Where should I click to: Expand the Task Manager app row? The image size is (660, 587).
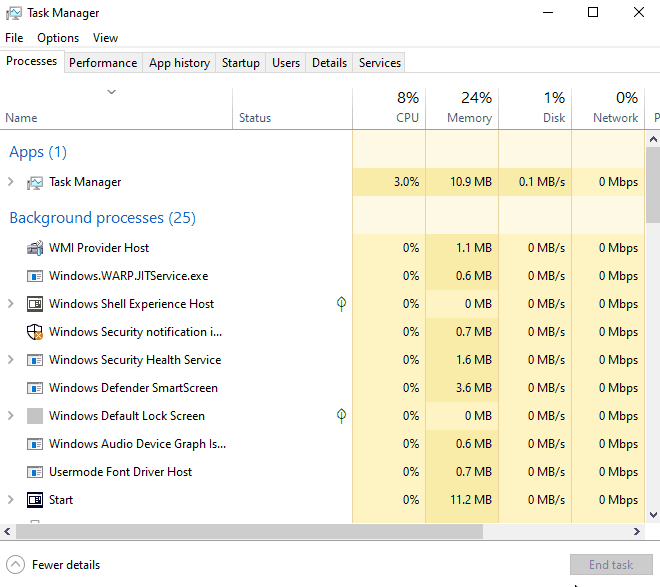pyautogui.click(x=11, y=182)
